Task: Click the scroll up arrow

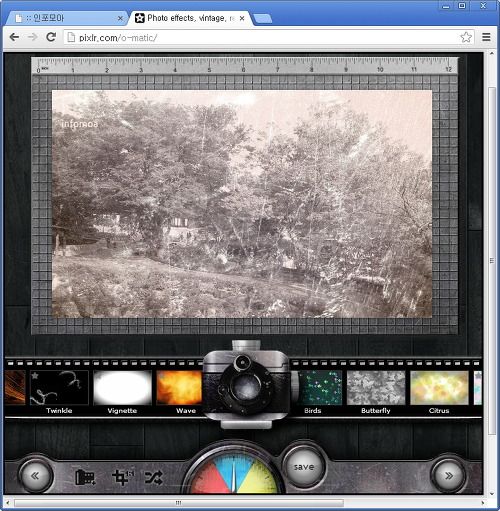Action: point(492,53)
